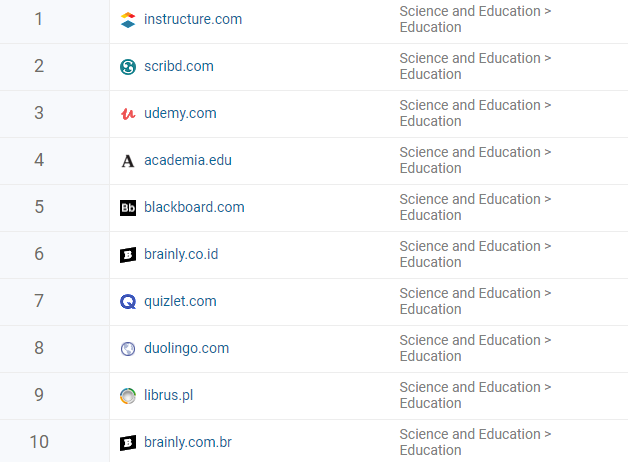Visit the duolingo.com link
Screen dimensions: 628x462
click(187, 348)
